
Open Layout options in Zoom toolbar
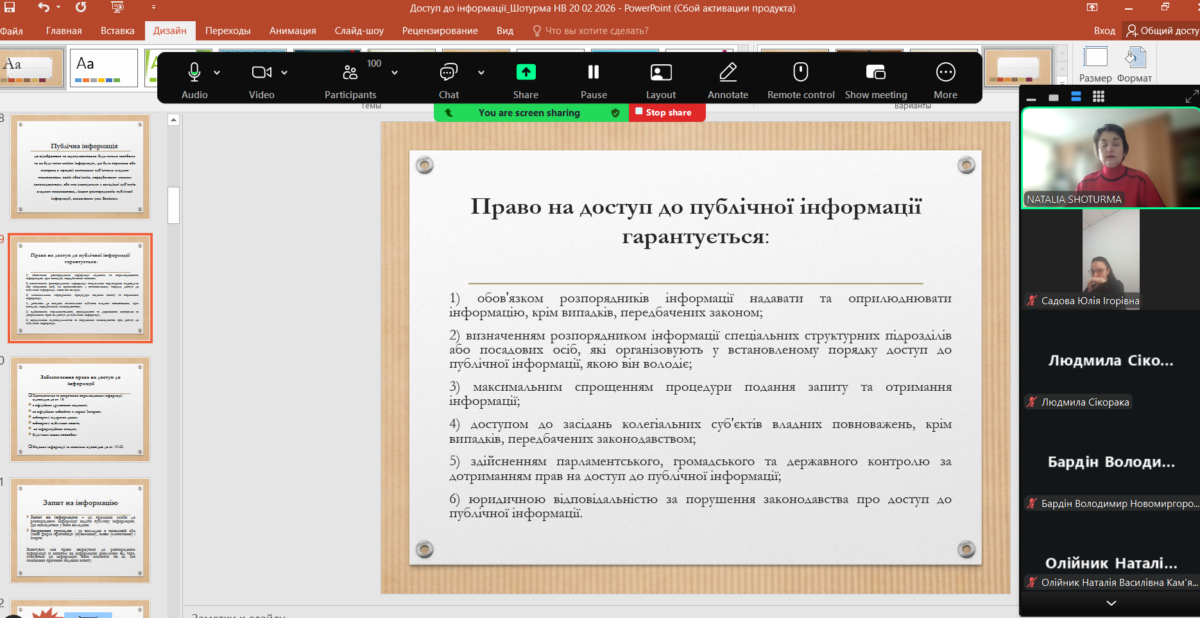tap(661, 72)
